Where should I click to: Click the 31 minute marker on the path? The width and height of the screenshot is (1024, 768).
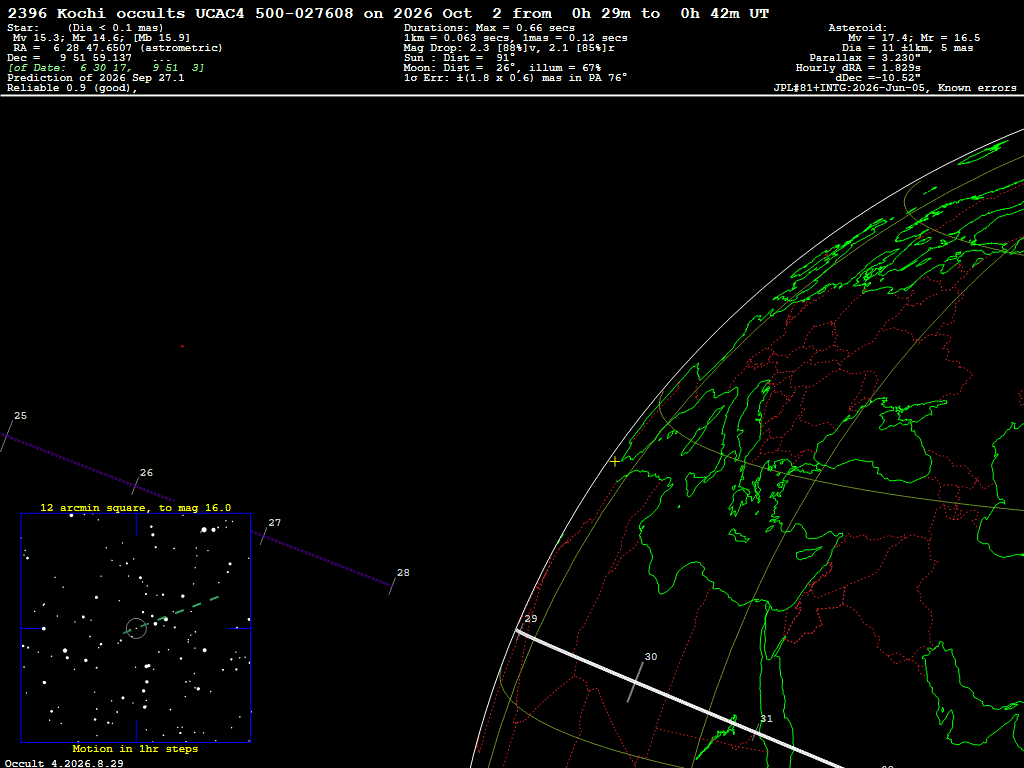coord(766,718)
